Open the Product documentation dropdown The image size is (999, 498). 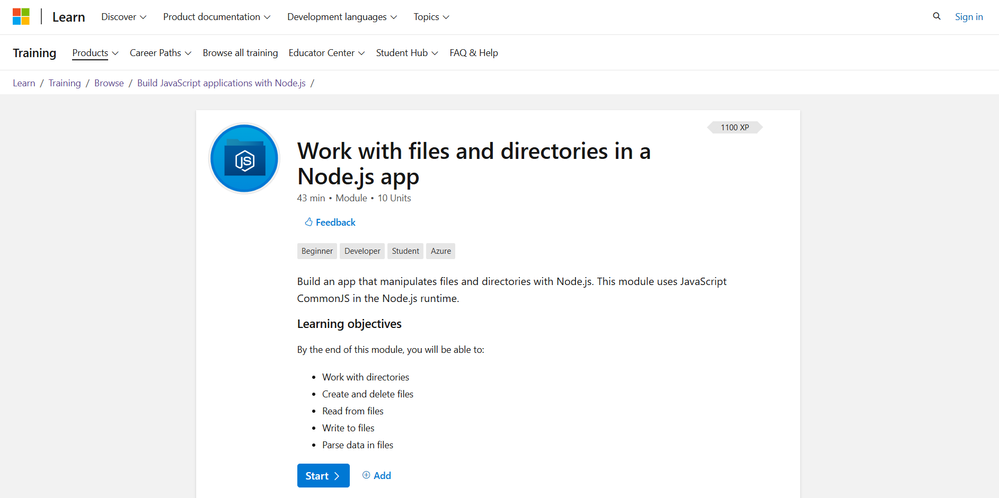click(x=217, y=17)
